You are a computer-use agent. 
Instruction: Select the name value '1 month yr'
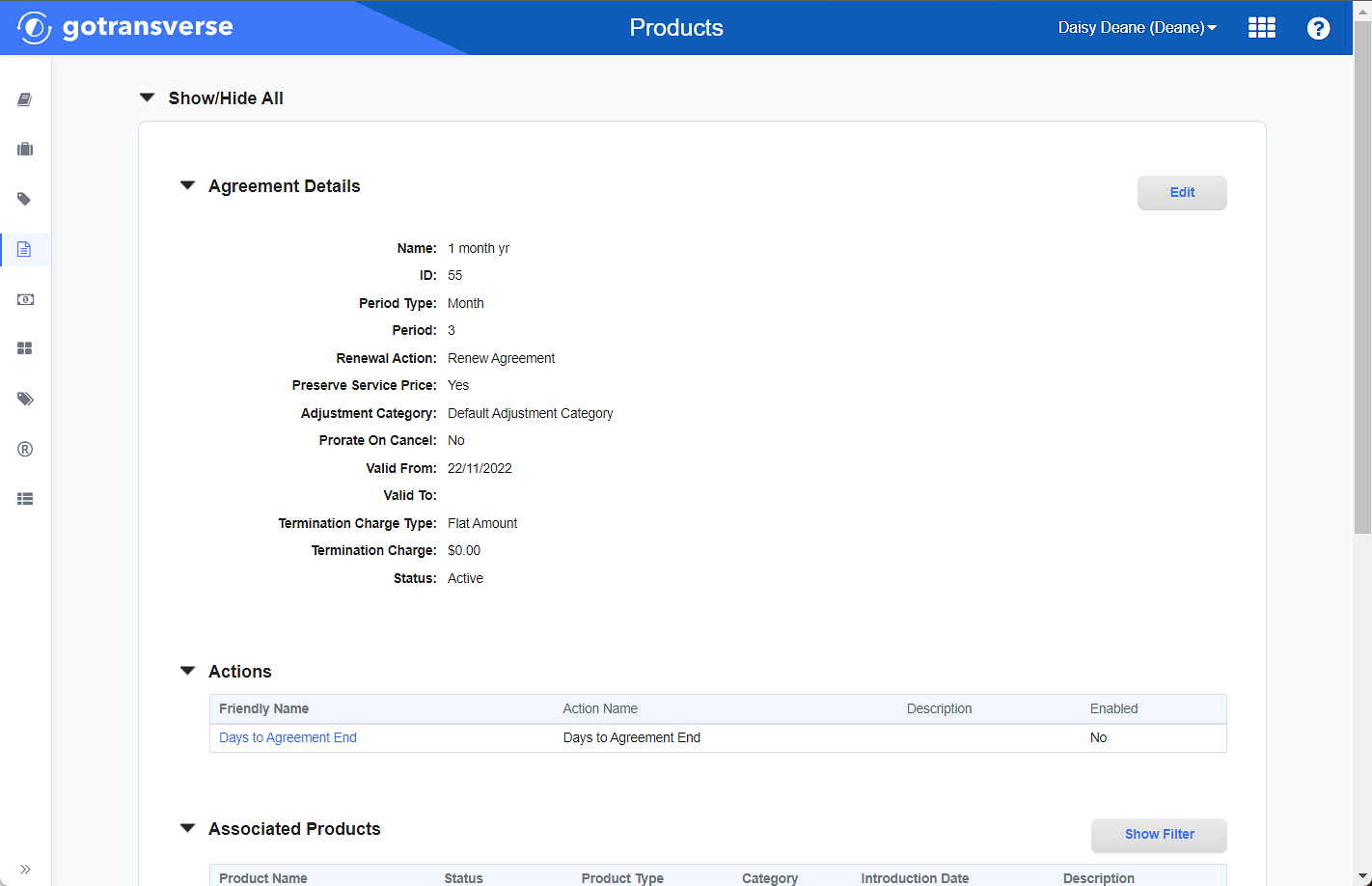pos(479,248)
